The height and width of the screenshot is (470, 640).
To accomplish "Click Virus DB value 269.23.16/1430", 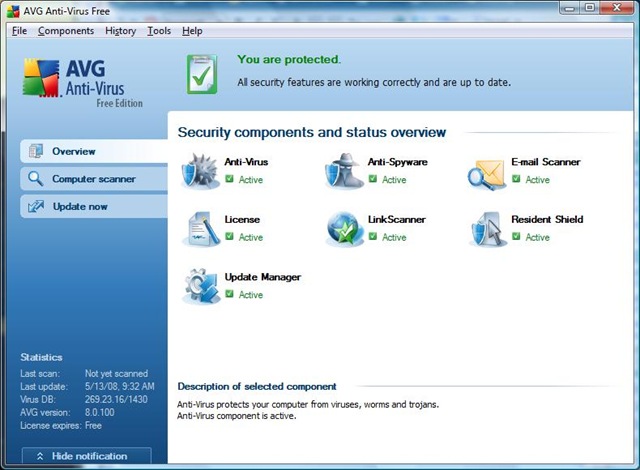I will pyautogui.click(x=116, y=399).
